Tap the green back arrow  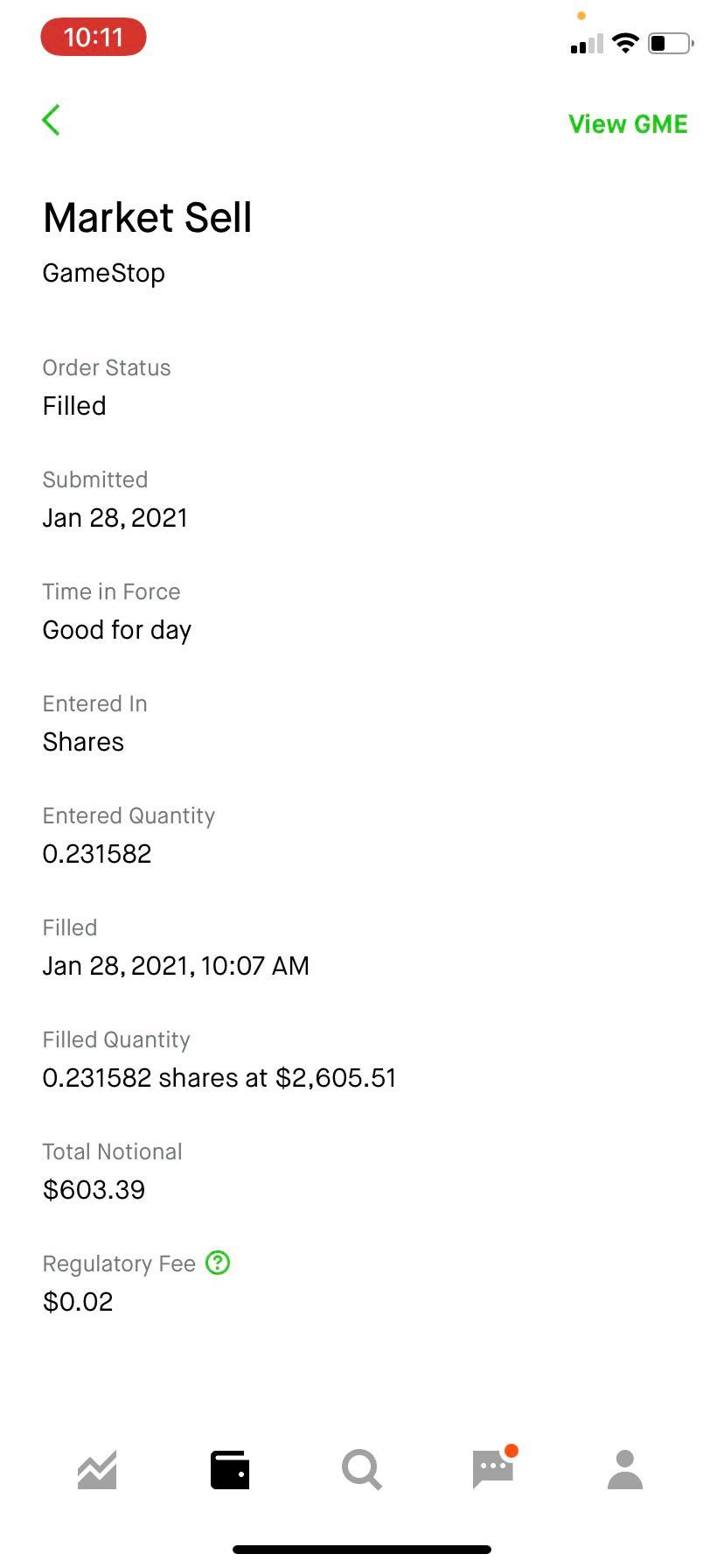(x=52, y=121)
